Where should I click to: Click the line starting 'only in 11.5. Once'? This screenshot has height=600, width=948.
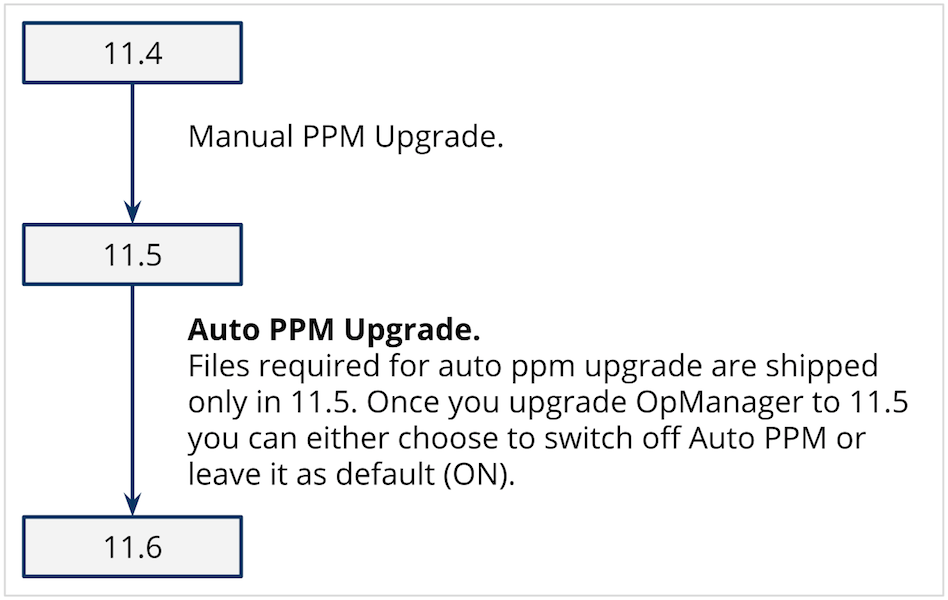(548, 403)
